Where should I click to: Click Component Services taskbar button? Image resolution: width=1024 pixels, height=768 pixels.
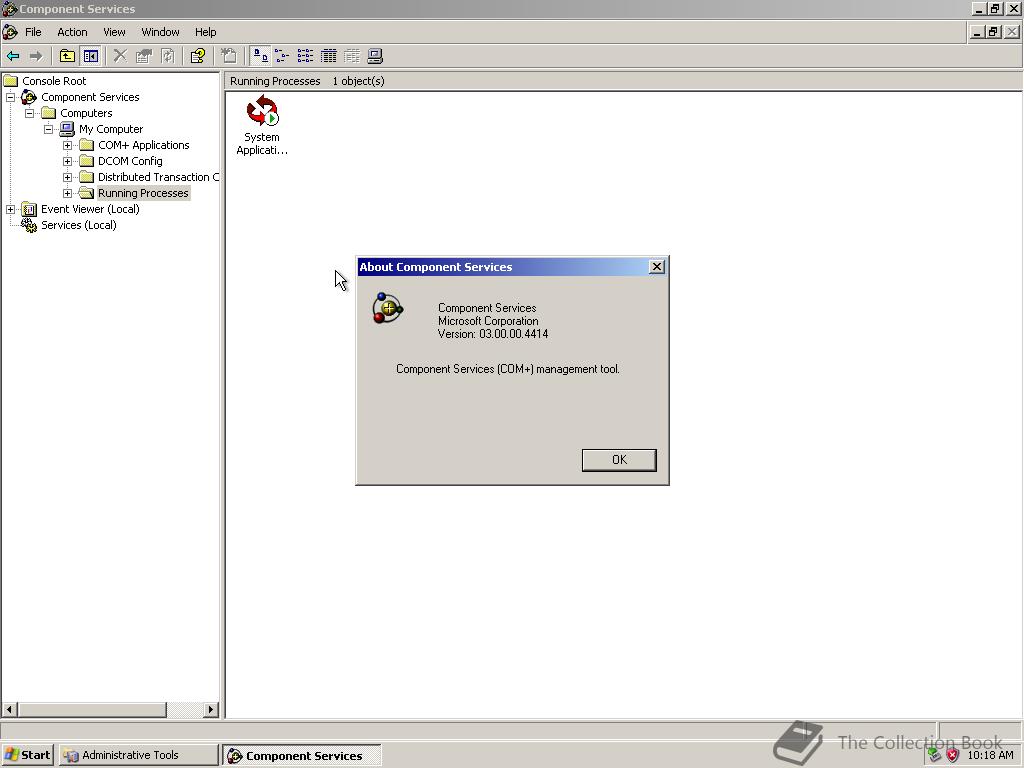[301, 756]
